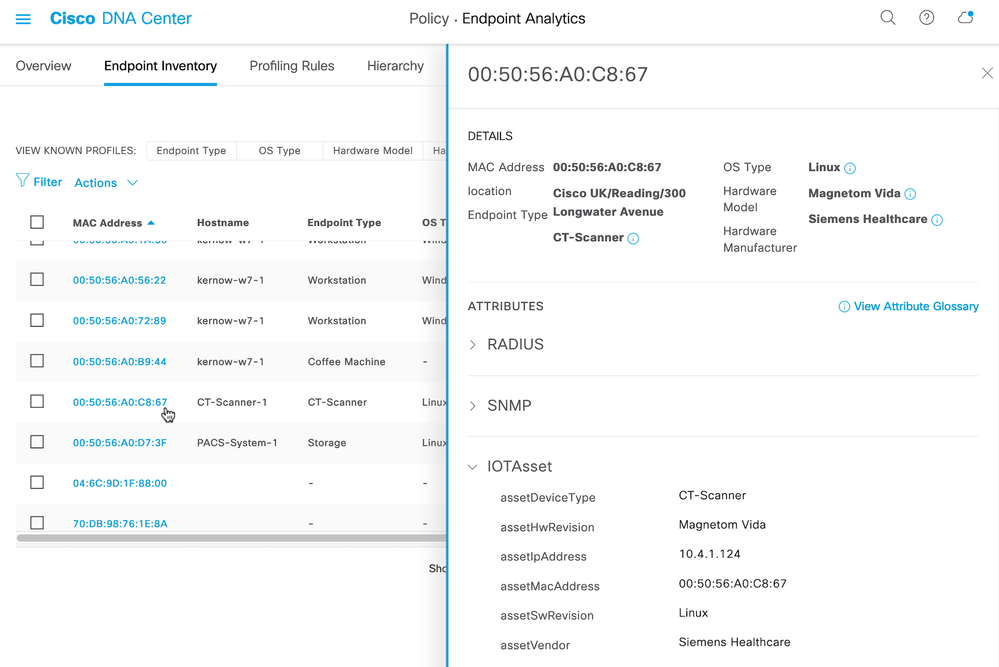
Task: Open endpoint 04:6C:9D:1F:88:00
Action: coord(120,484)
